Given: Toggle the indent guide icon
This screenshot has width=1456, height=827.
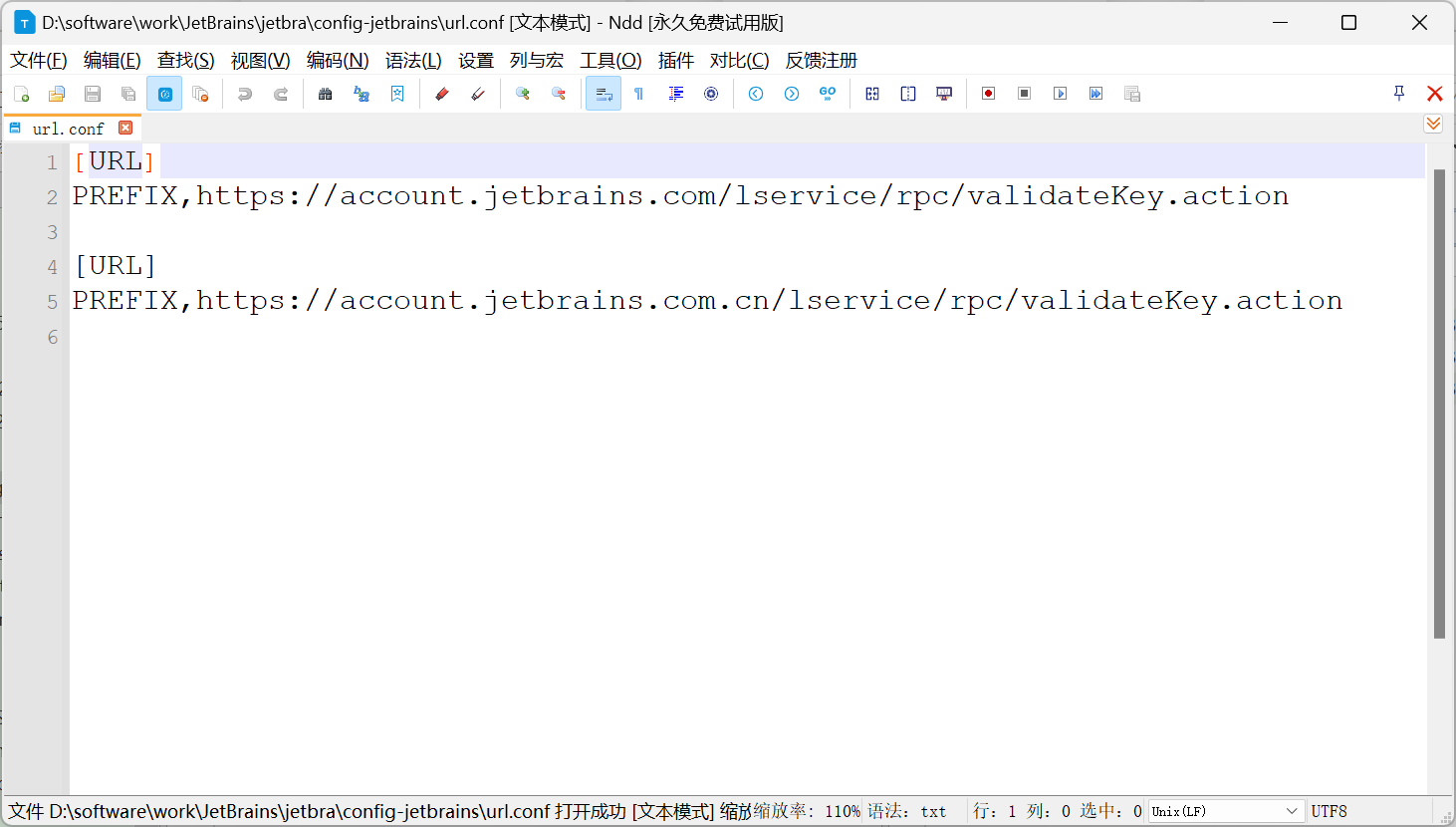Looking at the screenshot, I should click(675, 94).
